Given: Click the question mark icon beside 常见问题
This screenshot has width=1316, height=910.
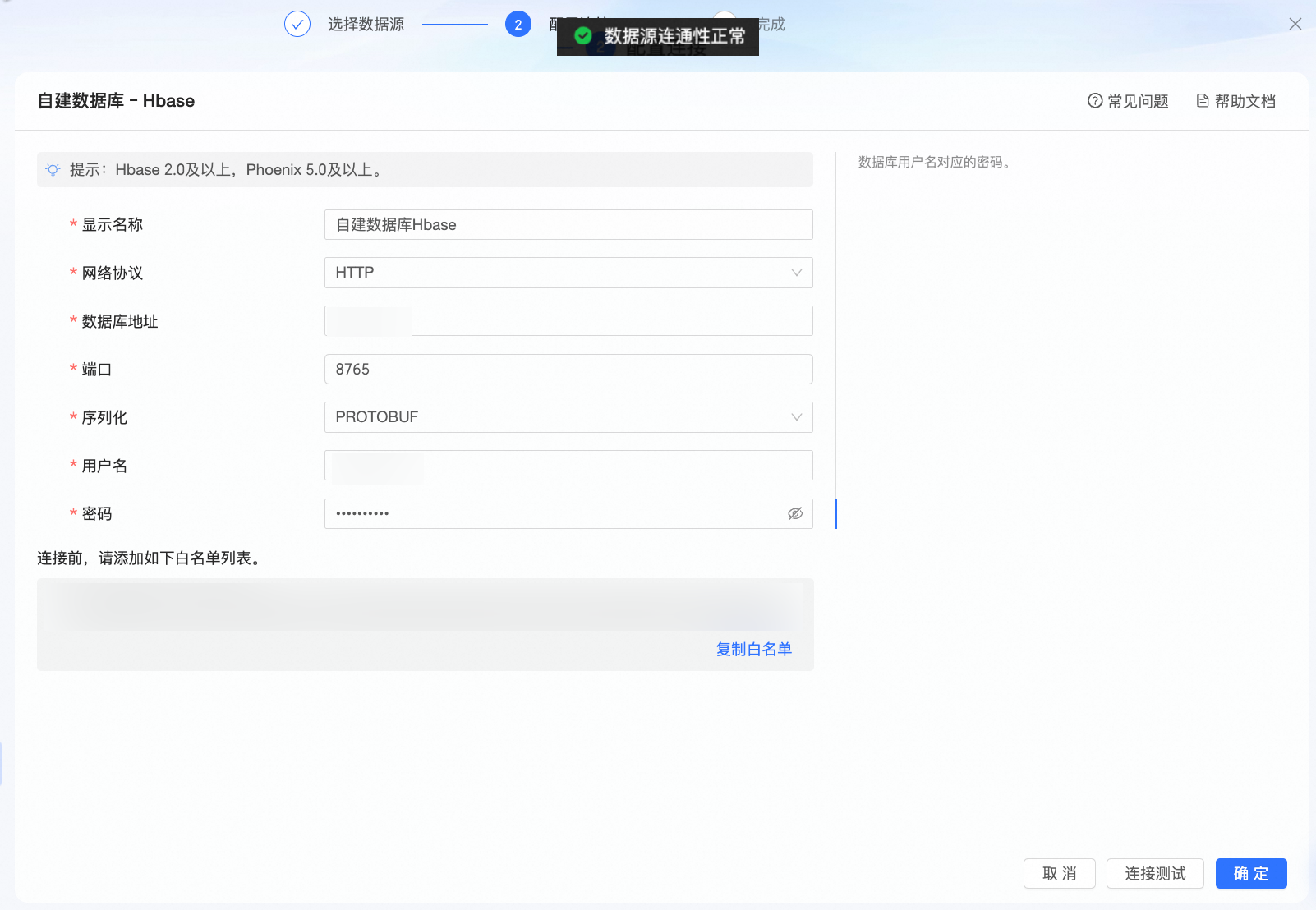Looking at the screenshot, I should pos(1095,101).
